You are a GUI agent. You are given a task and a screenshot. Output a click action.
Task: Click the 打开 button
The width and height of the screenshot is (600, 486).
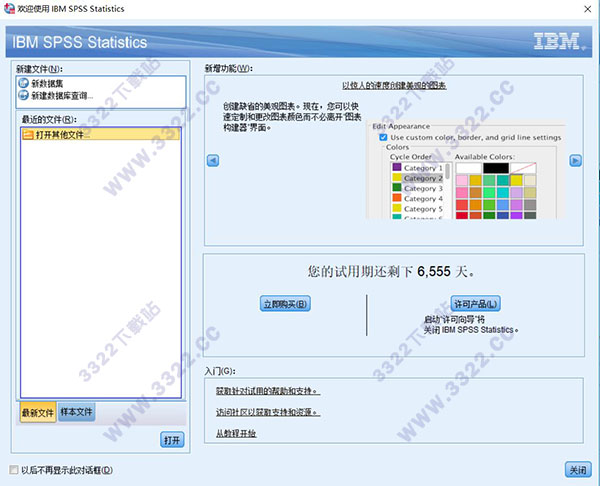(172, 440)
